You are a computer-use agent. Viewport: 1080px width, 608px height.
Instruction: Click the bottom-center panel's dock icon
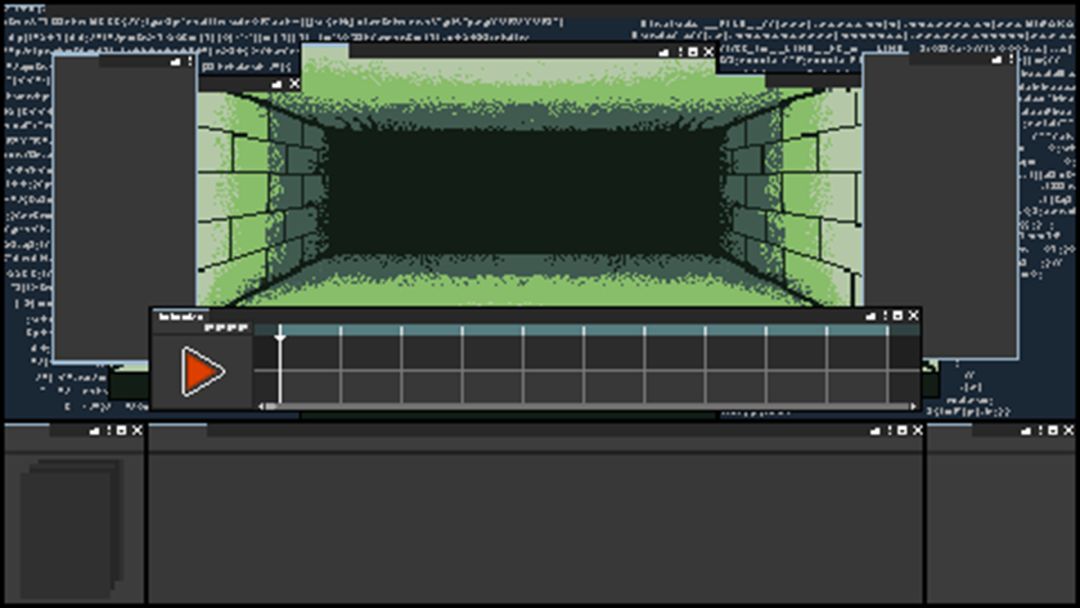pyautogui.click(x=875, y=430)
